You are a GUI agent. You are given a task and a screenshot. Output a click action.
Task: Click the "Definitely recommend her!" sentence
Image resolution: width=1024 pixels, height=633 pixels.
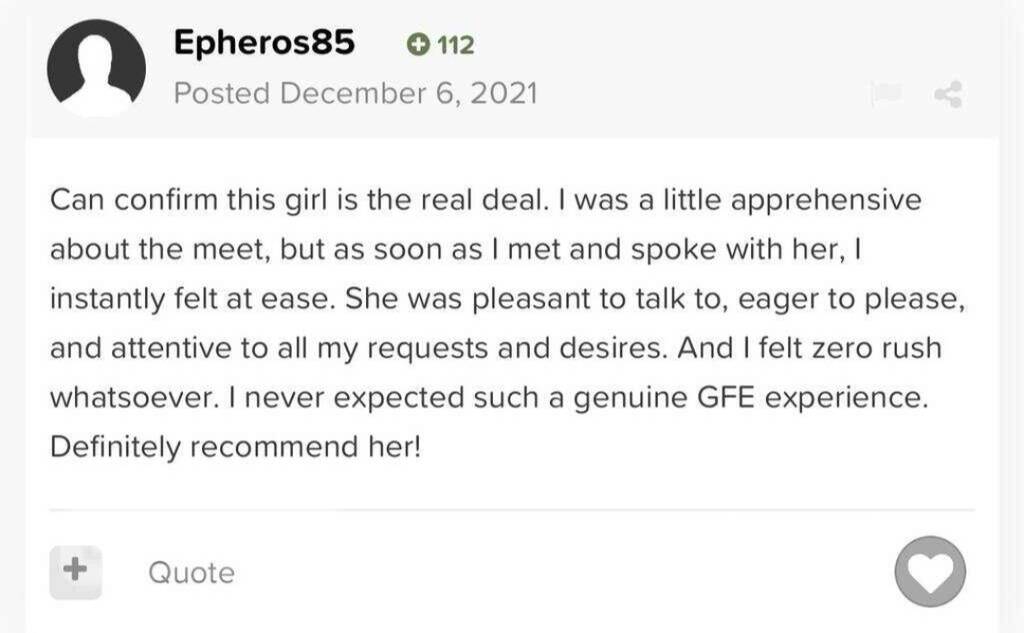click(236, 445)
